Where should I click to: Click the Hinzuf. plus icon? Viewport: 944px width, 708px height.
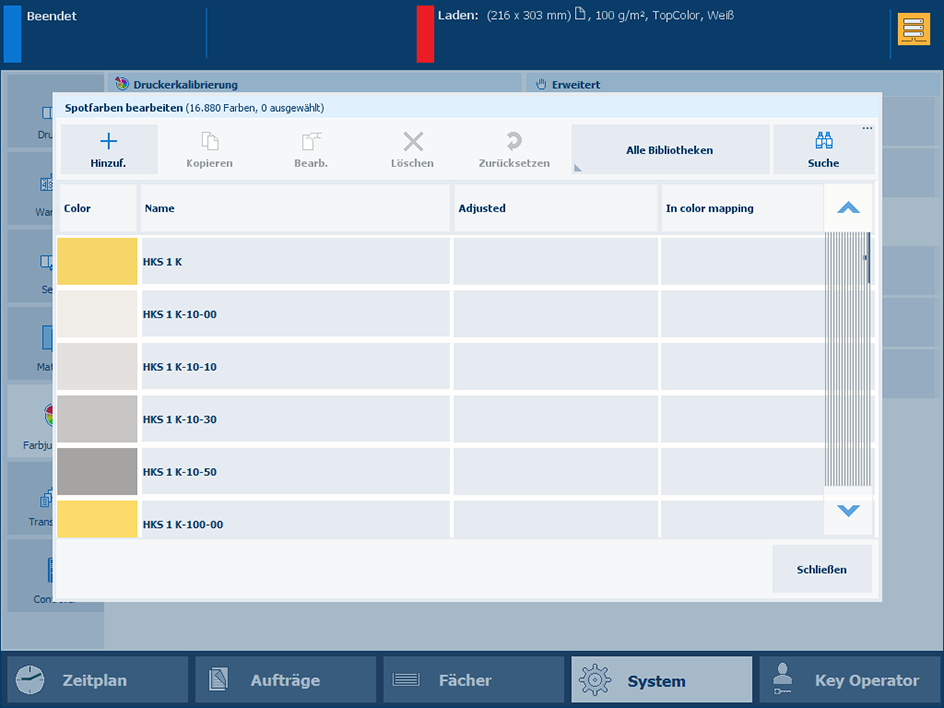click(109, 142)
